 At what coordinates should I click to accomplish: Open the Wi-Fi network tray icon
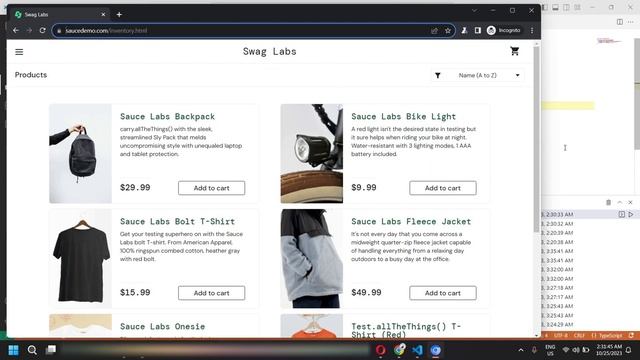tap(566, 350)
